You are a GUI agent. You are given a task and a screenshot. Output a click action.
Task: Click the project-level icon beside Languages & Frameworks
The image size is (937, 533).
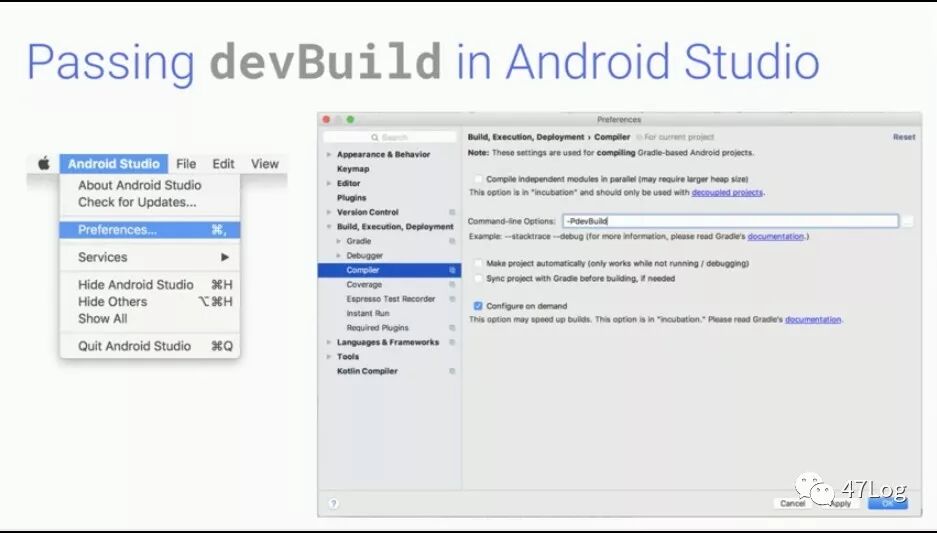[452, 342]
